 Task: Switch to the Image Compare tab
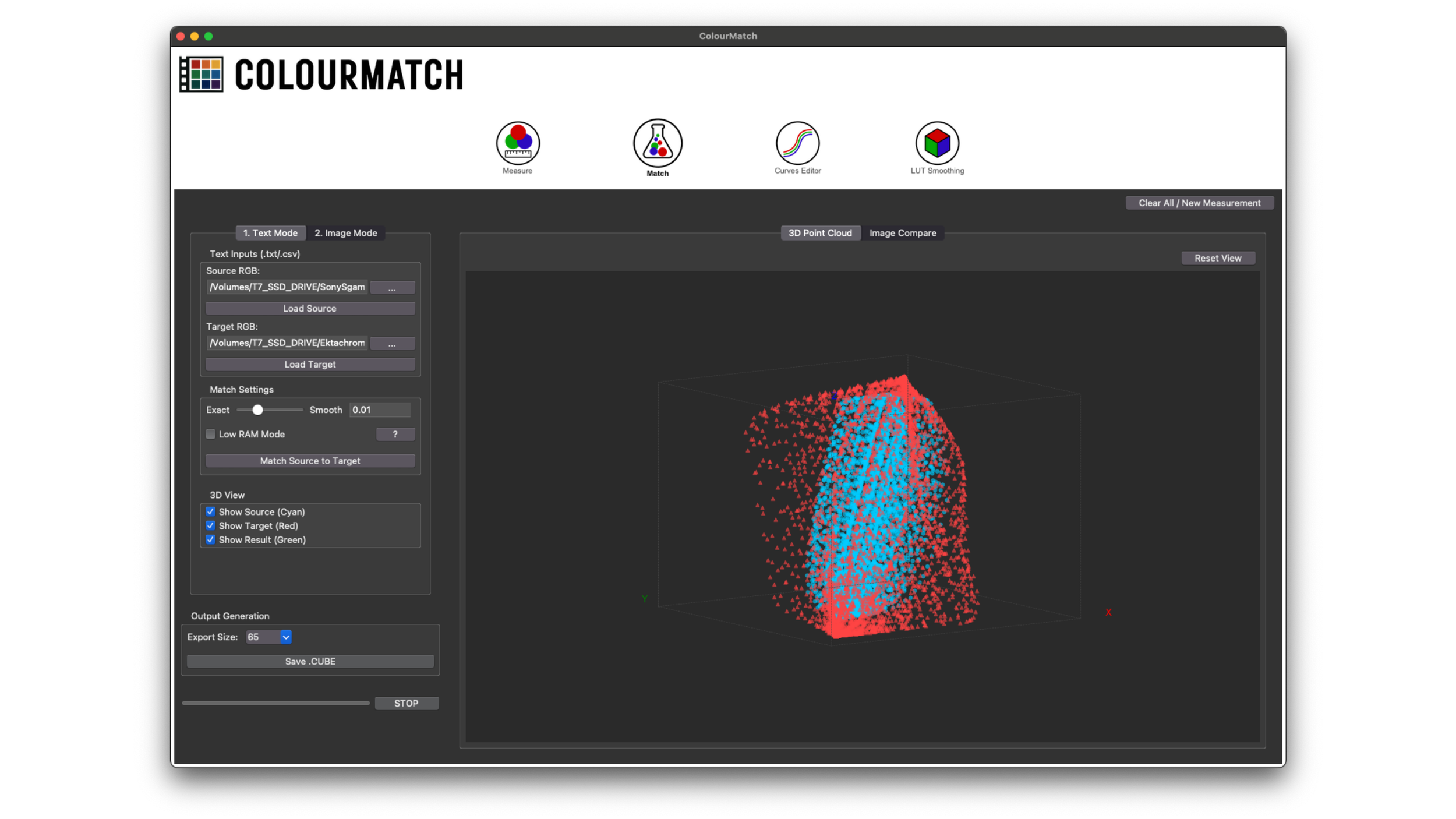point(903,233)
